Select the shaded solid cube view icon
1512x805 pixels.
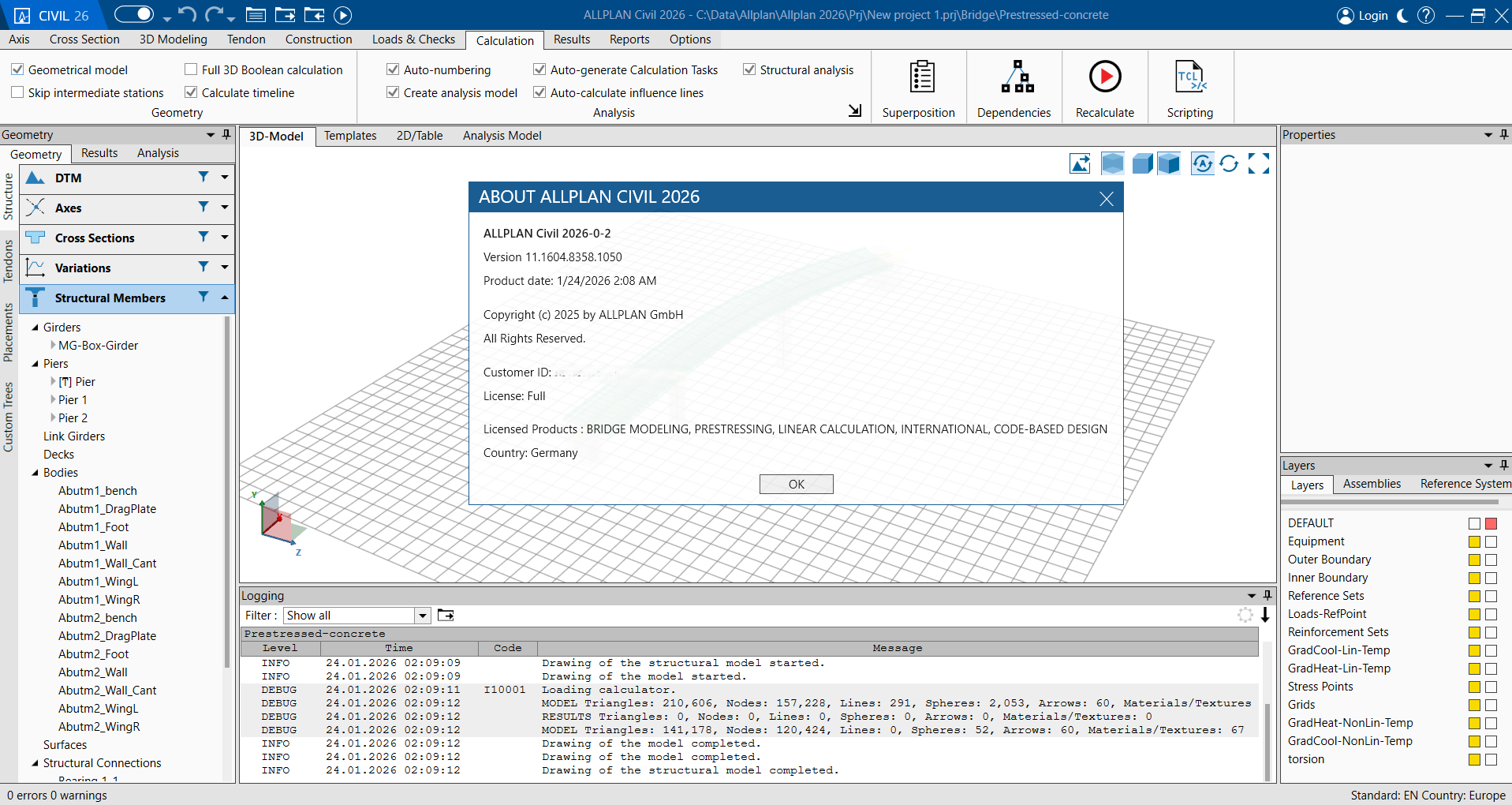pos(1169,163)
